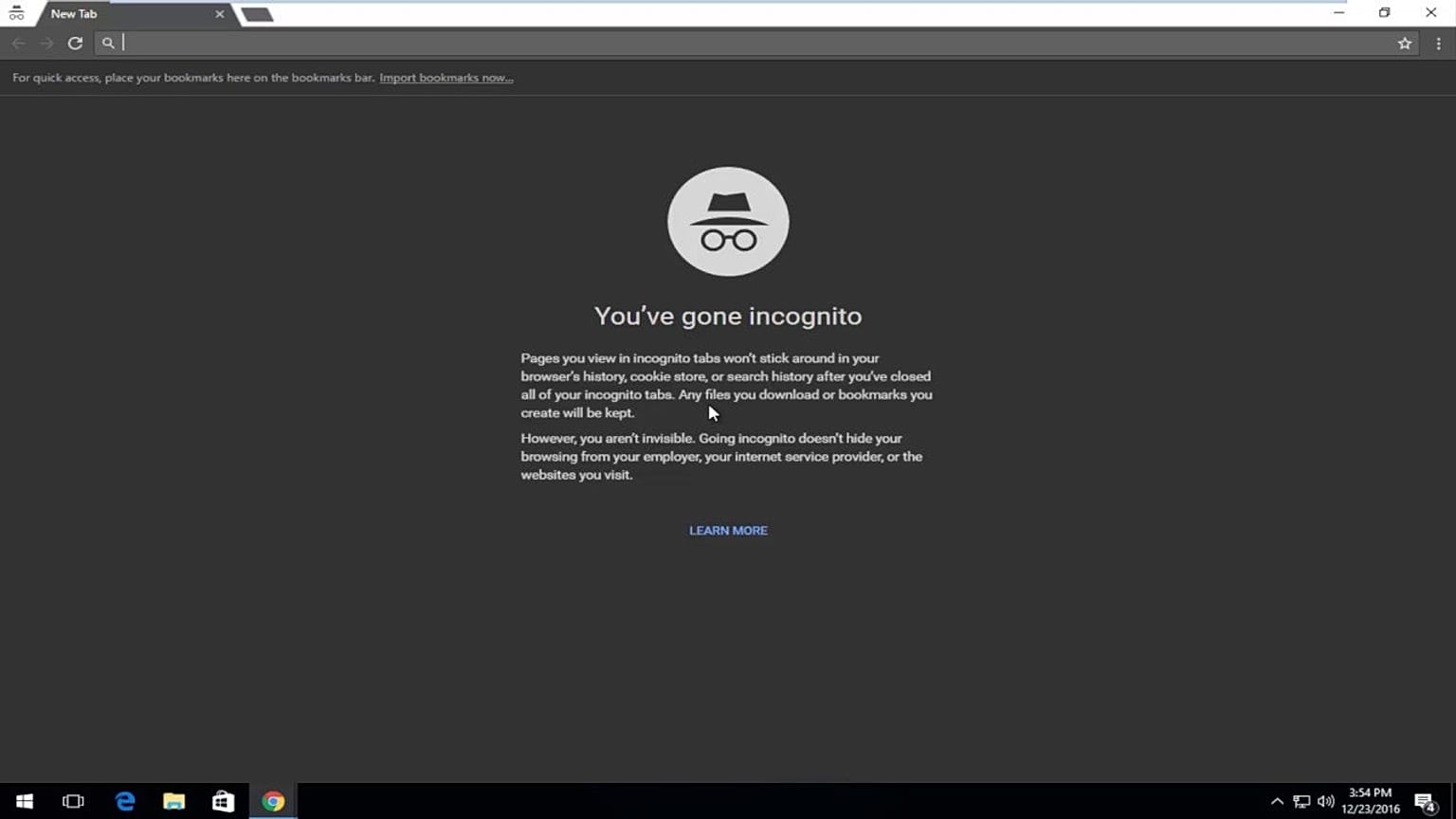Click the browser forward arrow
Image resolution: width=1456 pixels, height=819 pixels.
coord(46,43)
